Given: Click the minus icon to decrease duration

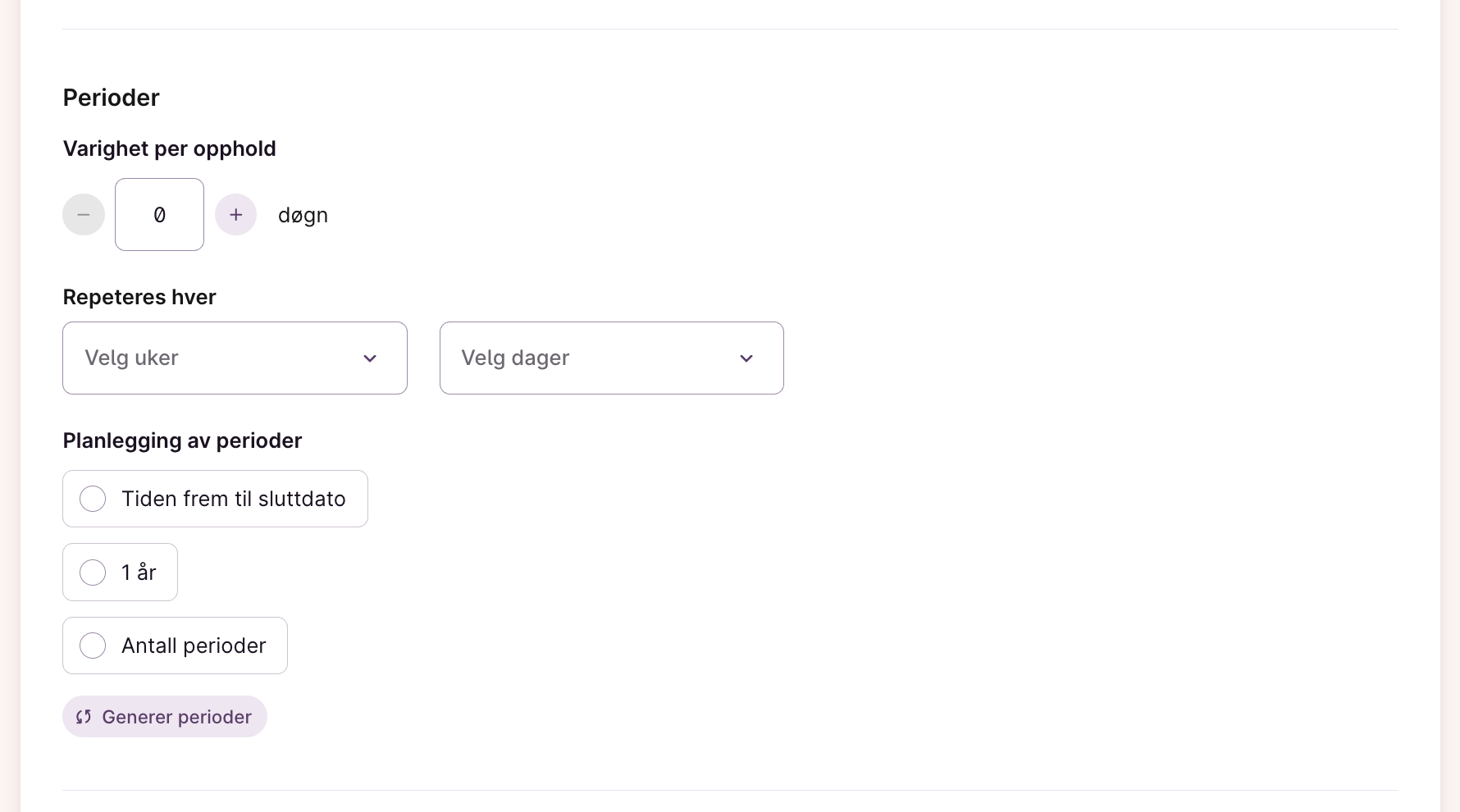Looking at the screenshot, I should (x=84, y=215).
